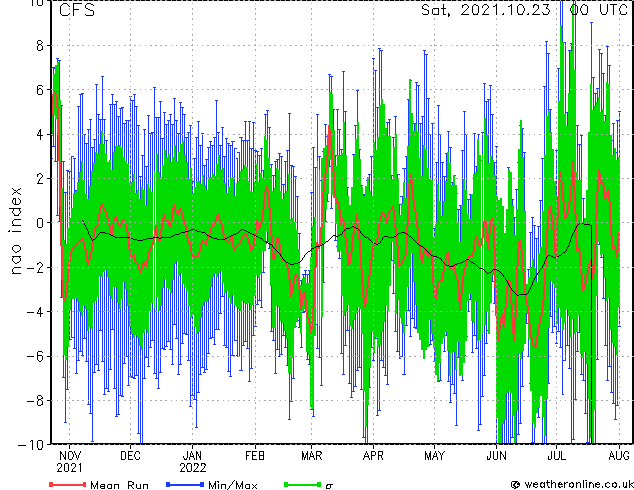Click the y-axis value 6

pyautogui.click(x=40, y=90)
